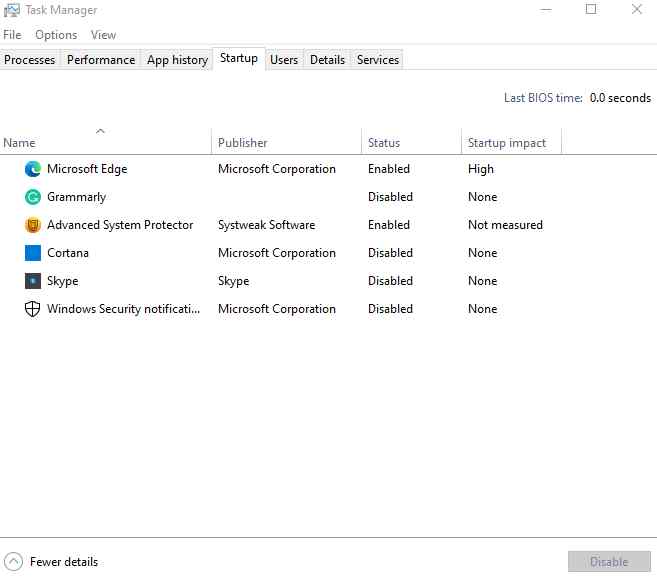657x581 pixels.
Task: Minimize the Task Manager window
Action: [x=546, y=10]
